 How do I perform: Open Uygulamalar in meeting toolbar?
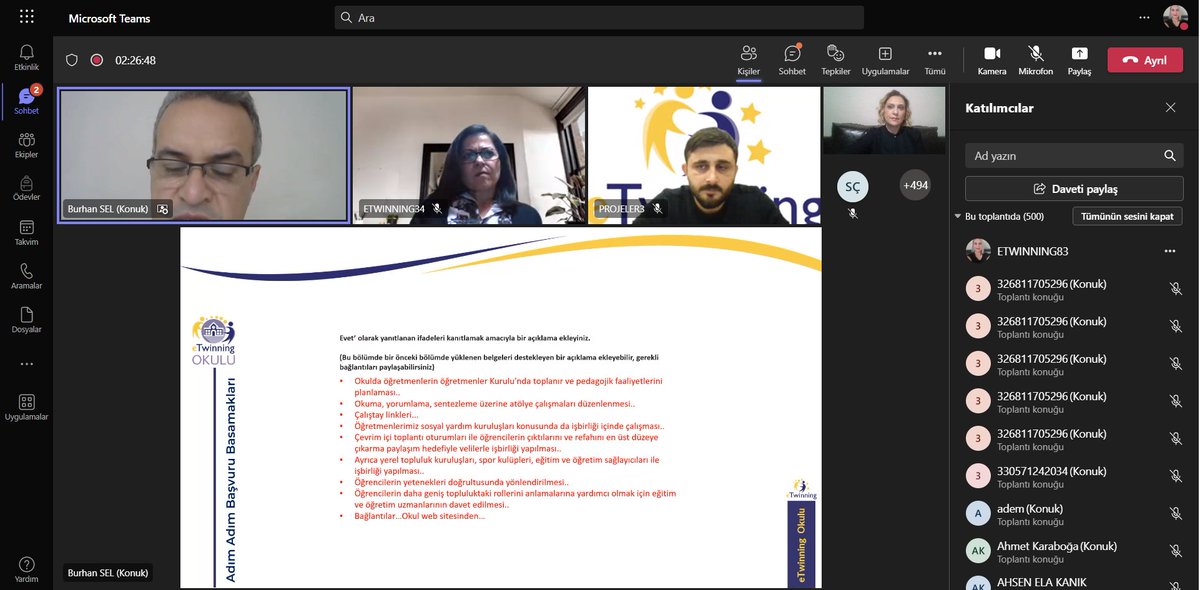(885, 60)
